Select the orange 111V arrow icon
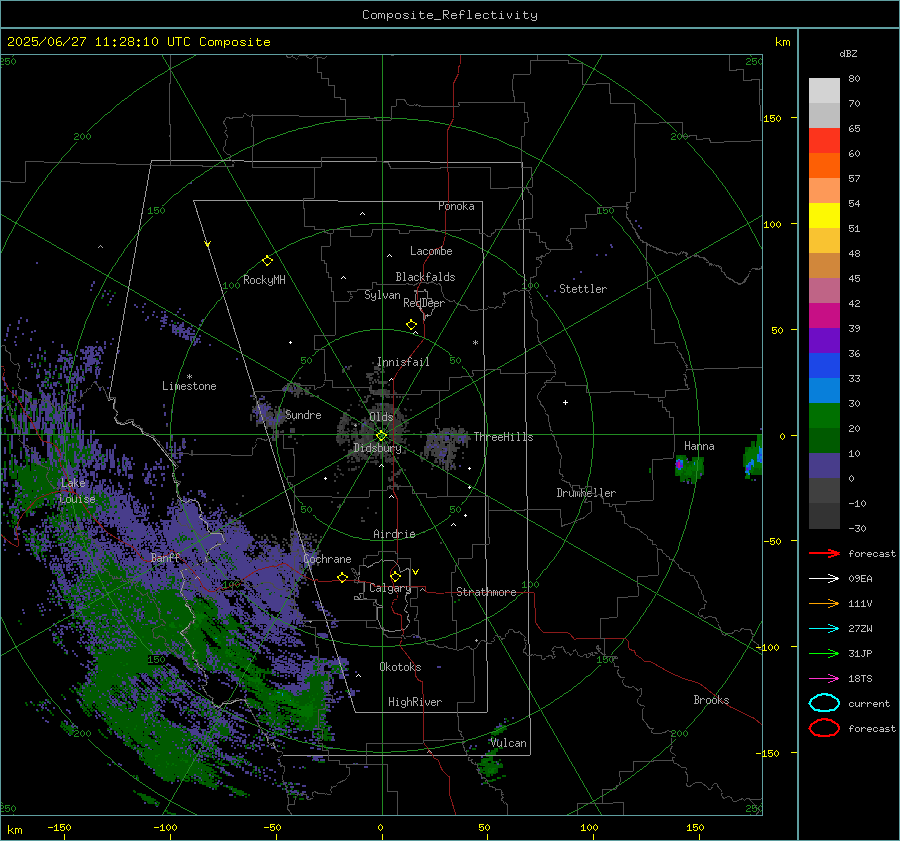The width and height of the screenshot is (900, 841). (824, 603)
